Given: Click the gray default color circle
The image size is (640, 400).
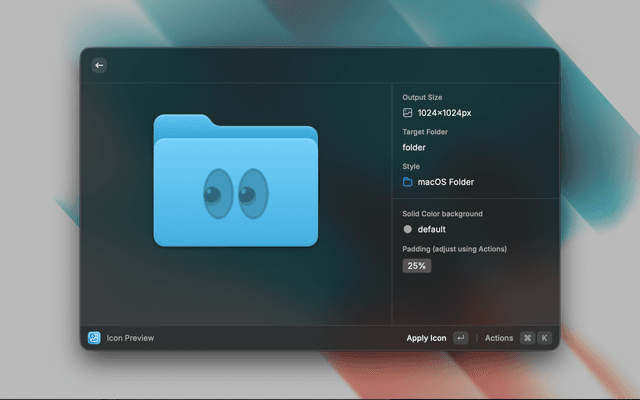Looking at the screenshot, I should tap(408, 229).
